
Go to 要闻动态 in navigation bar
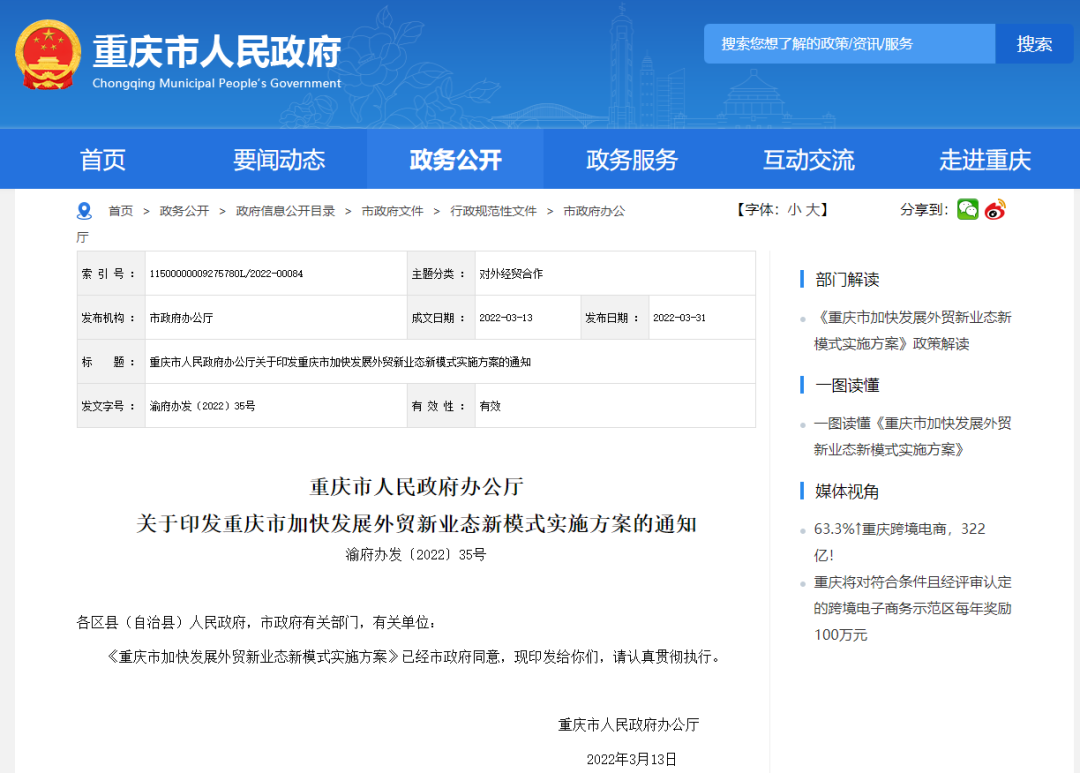279,160
